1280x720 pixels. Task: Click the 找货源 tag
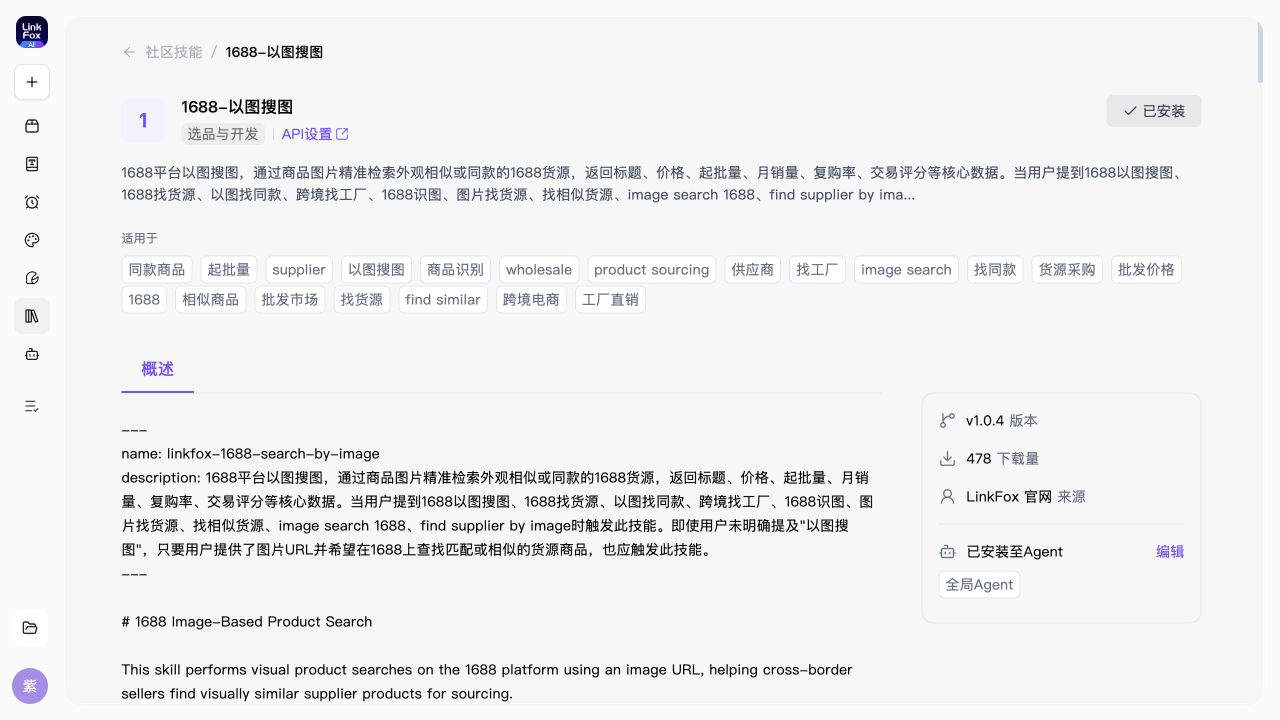(362, 300)
